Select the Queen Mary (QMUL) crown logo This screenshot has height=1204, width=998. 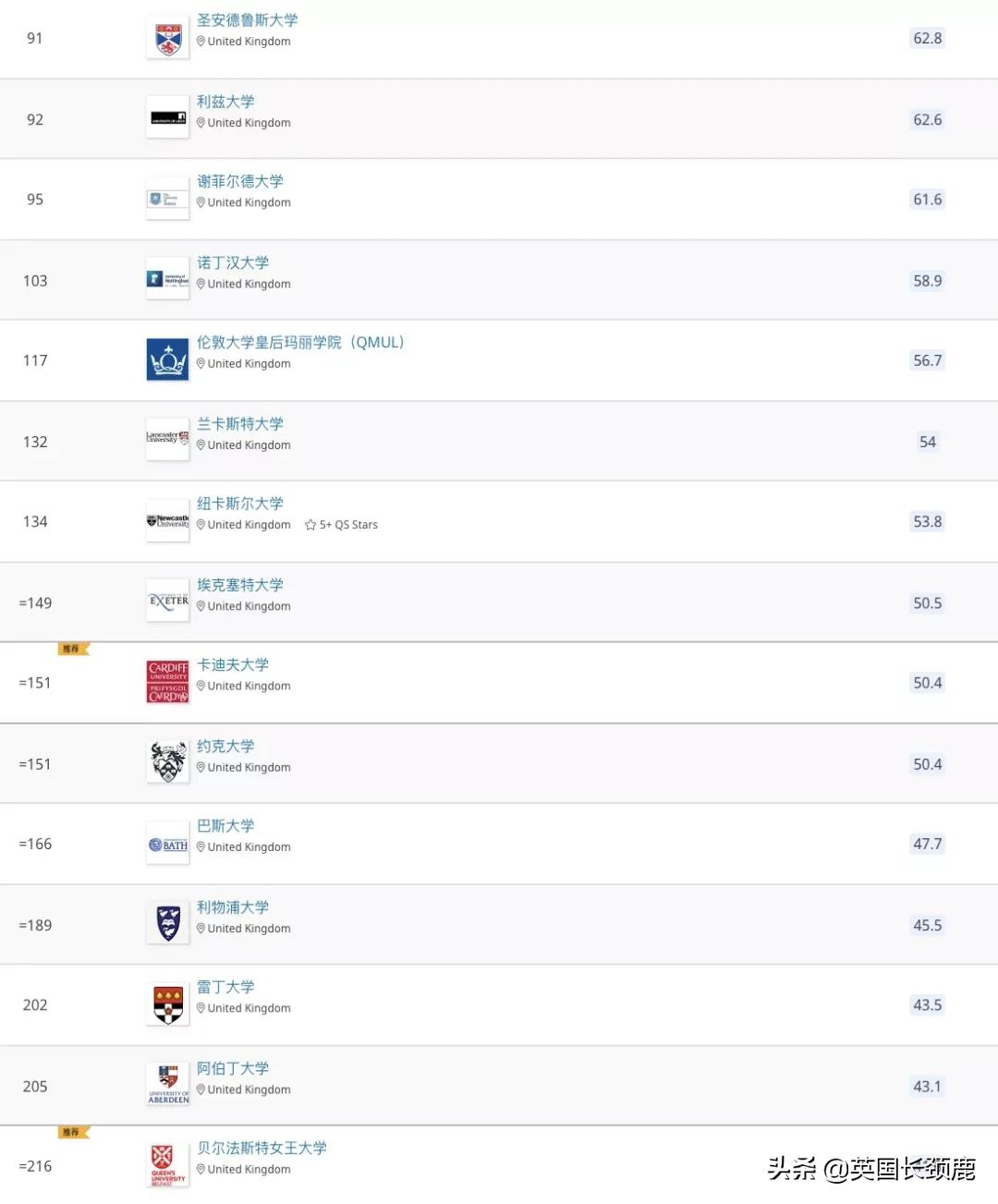167,359
